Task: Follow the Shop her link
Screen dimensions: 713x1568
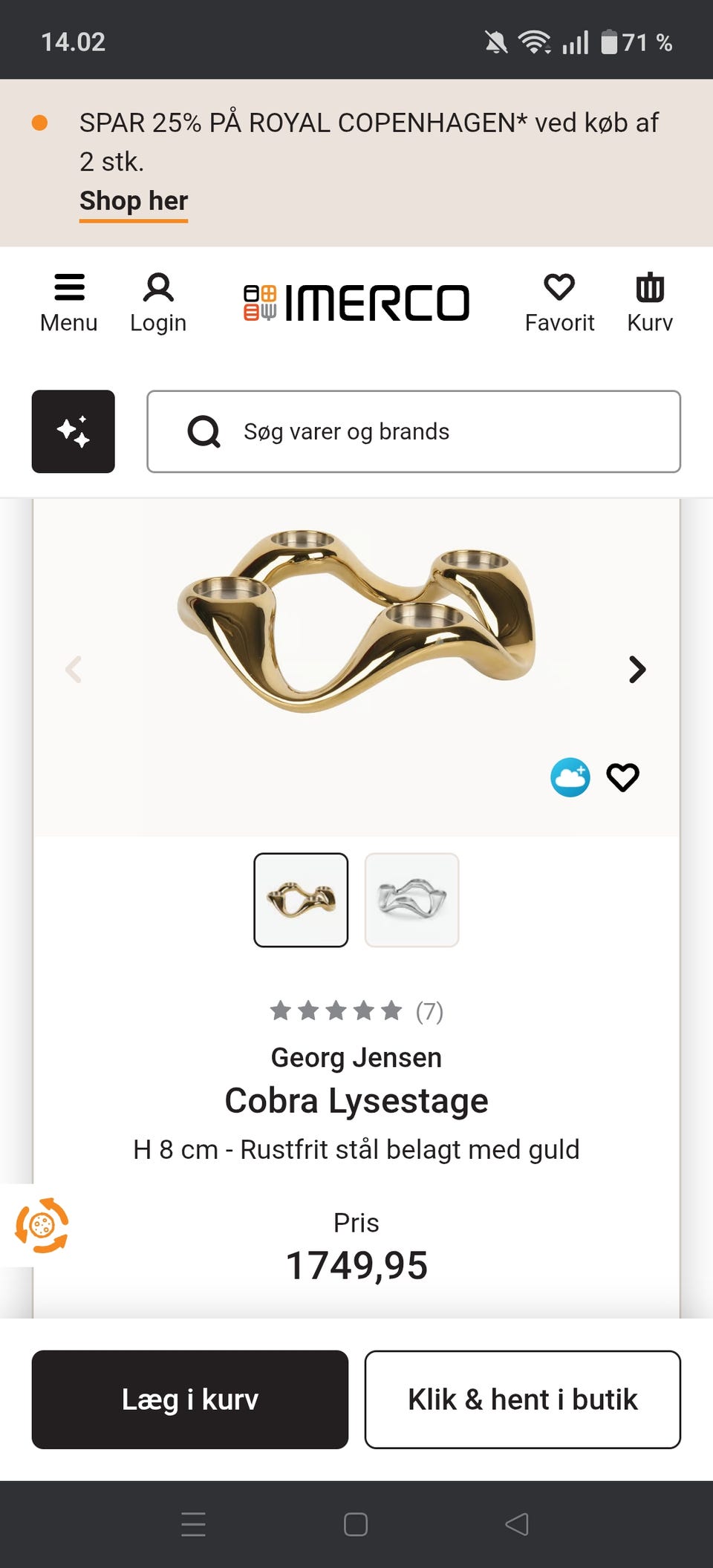Action: [x=134, y=201]
